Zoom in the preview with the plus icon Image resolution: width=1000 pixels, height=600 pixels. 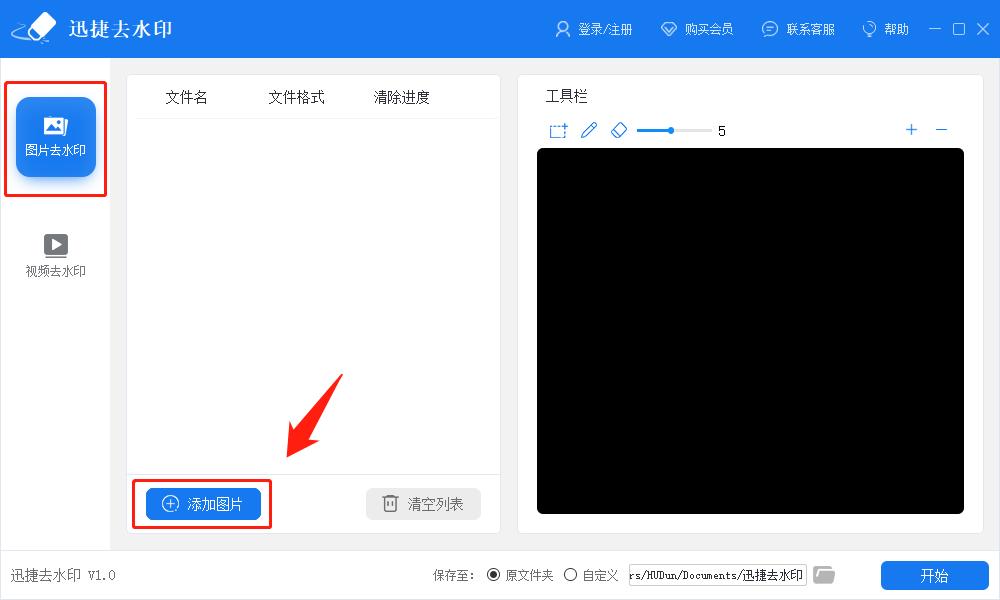pos(911,130)
